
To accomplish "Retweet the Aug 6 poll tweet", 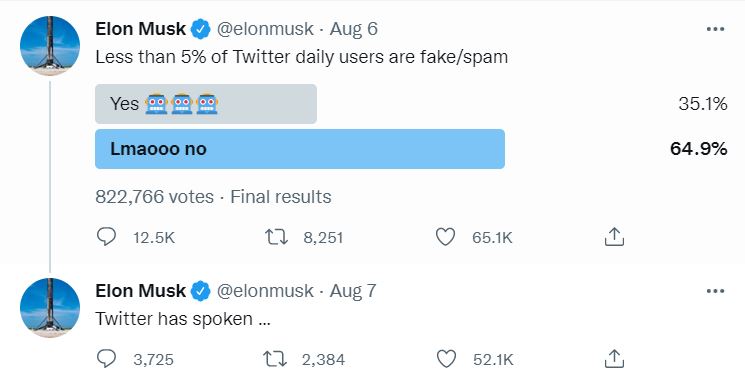I will pyautogui.click(x=277, y=237).
